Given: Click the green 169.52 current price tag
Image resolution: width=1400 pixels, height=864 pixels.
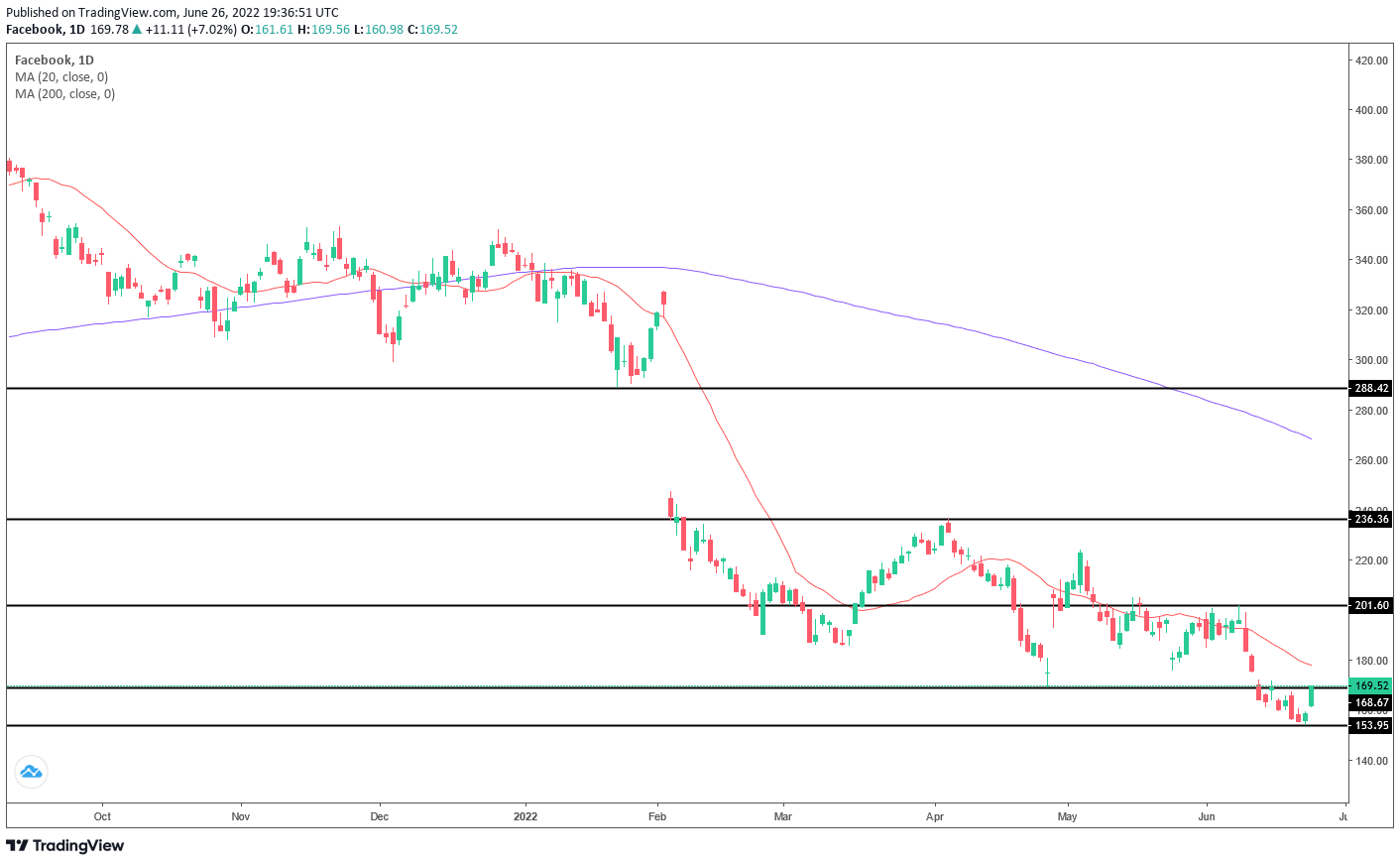Looking at the screenshot, I should click(x=1372, y=685).
